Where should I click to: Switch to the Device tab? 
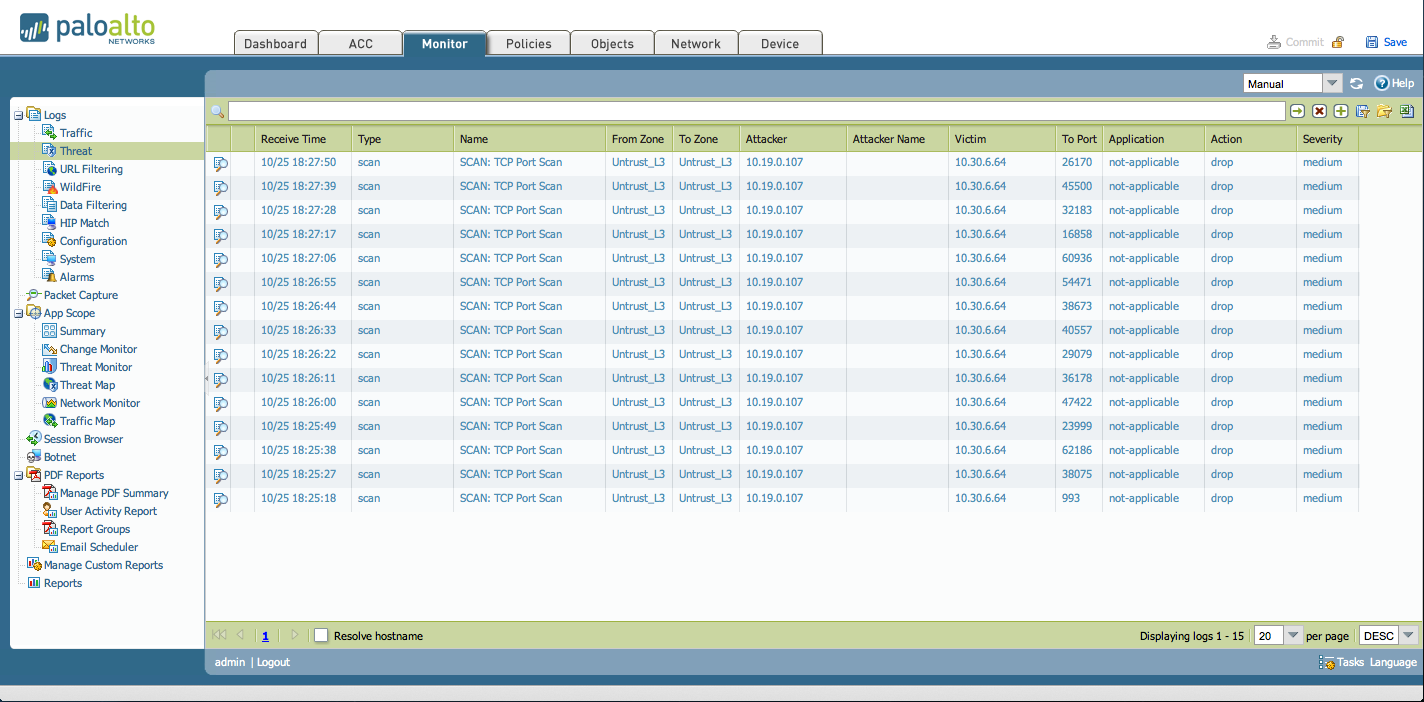pos(780,43)
